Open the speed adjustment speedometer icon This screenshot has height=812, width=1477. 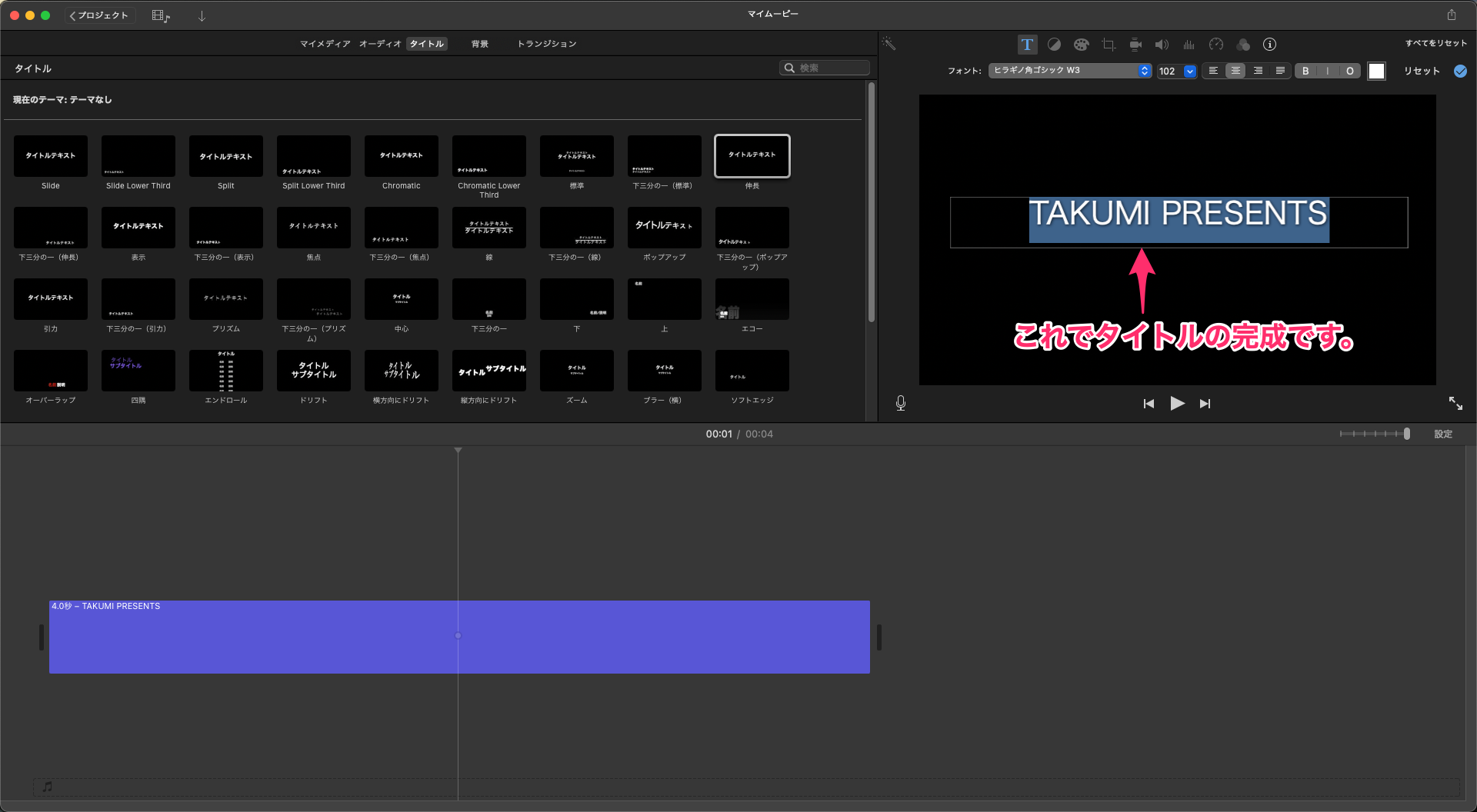pos(1215,45)
